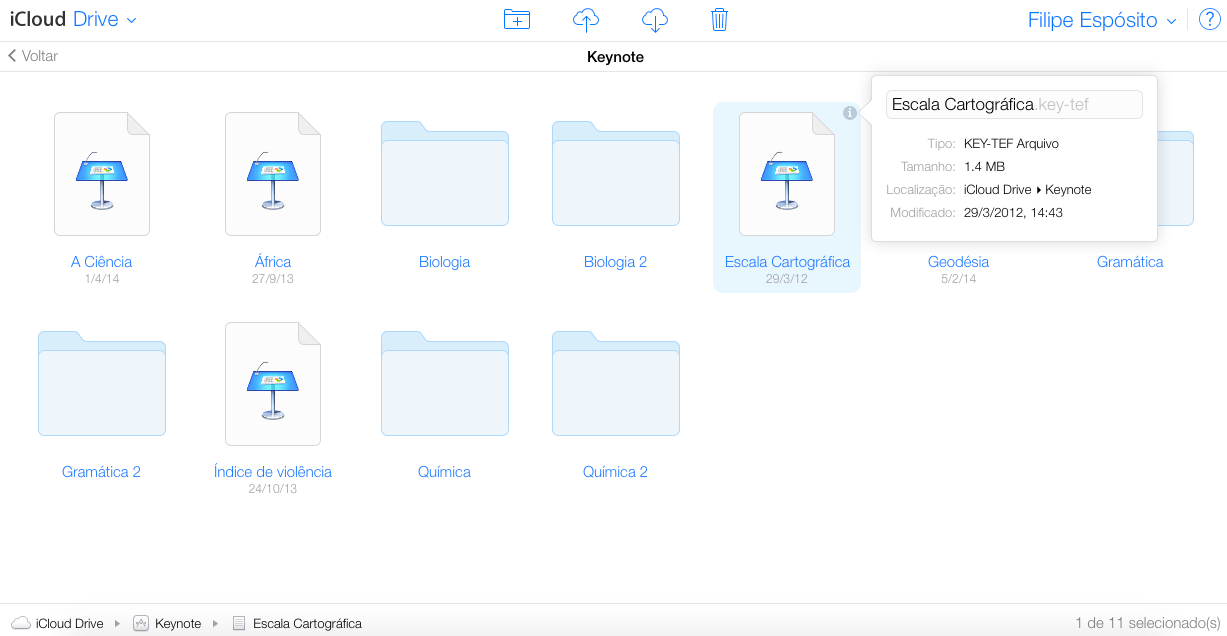1227x636 pixels.
Task: Click the 24/10/13 date under Índice de violência
Action: tap(273, 489)
